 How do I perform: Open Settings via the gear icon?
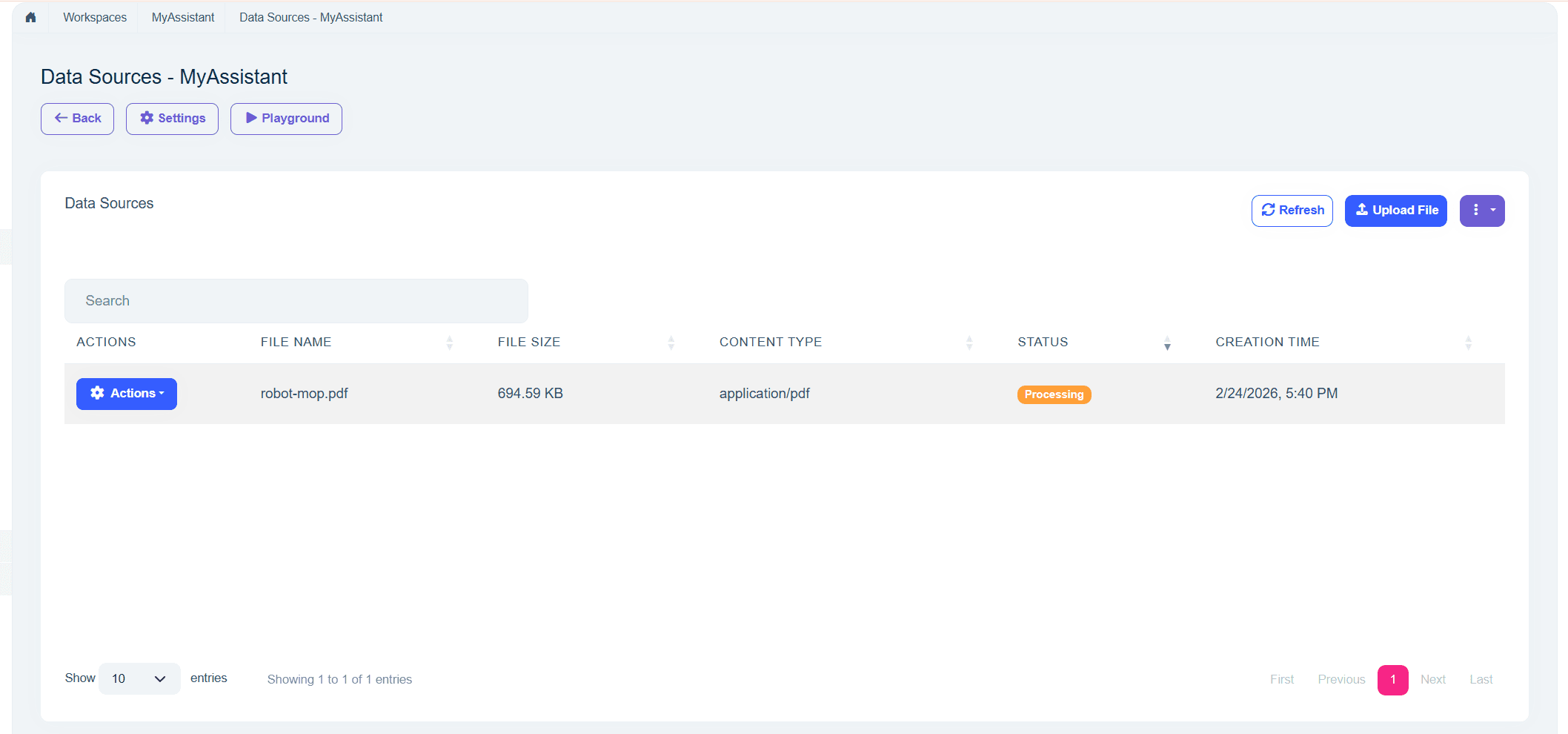coord(172,118)
